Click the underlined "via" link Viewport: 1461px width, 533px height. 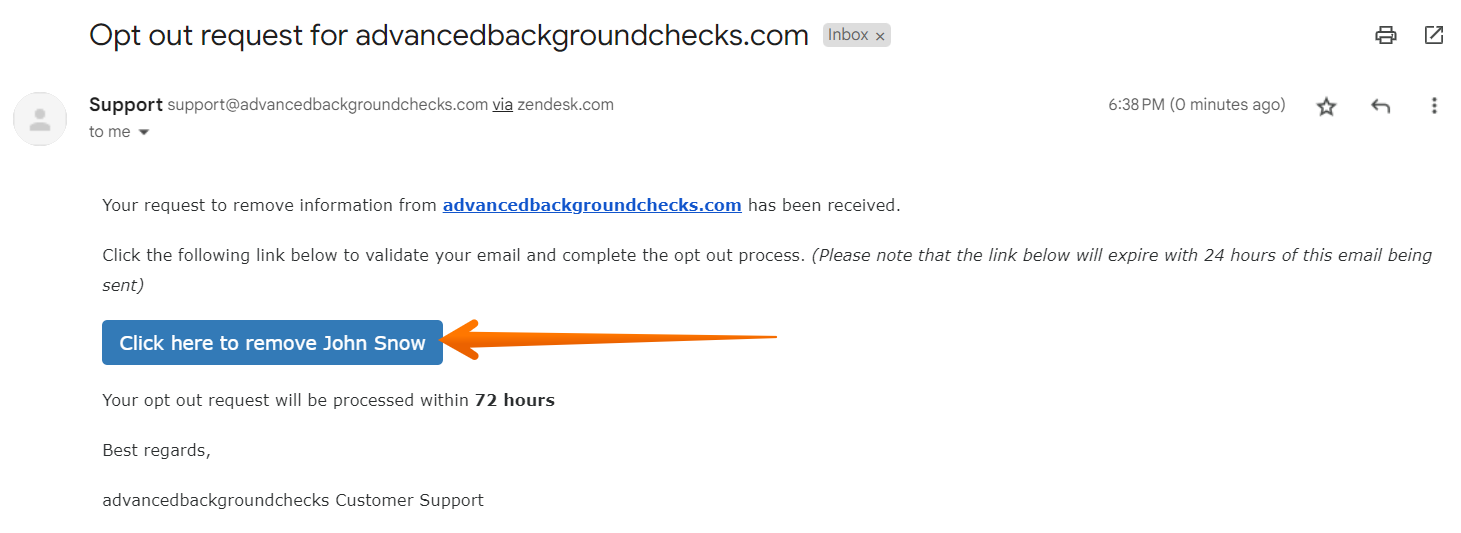[x=502, y=105]
